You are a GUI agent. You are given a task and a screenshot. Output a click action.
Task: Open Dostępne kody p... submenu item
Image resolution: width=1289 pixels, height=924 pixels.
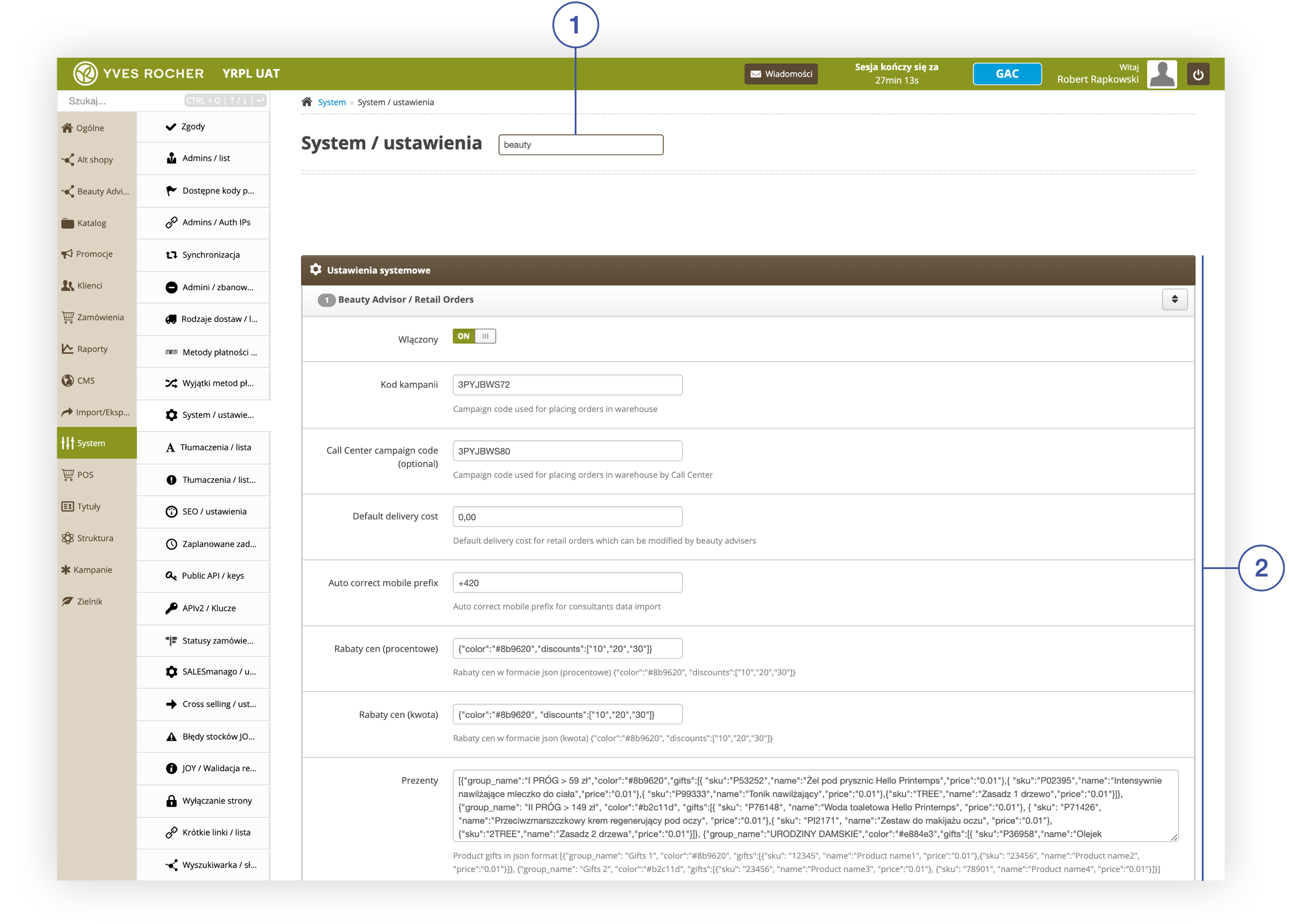tap(203, 190)
